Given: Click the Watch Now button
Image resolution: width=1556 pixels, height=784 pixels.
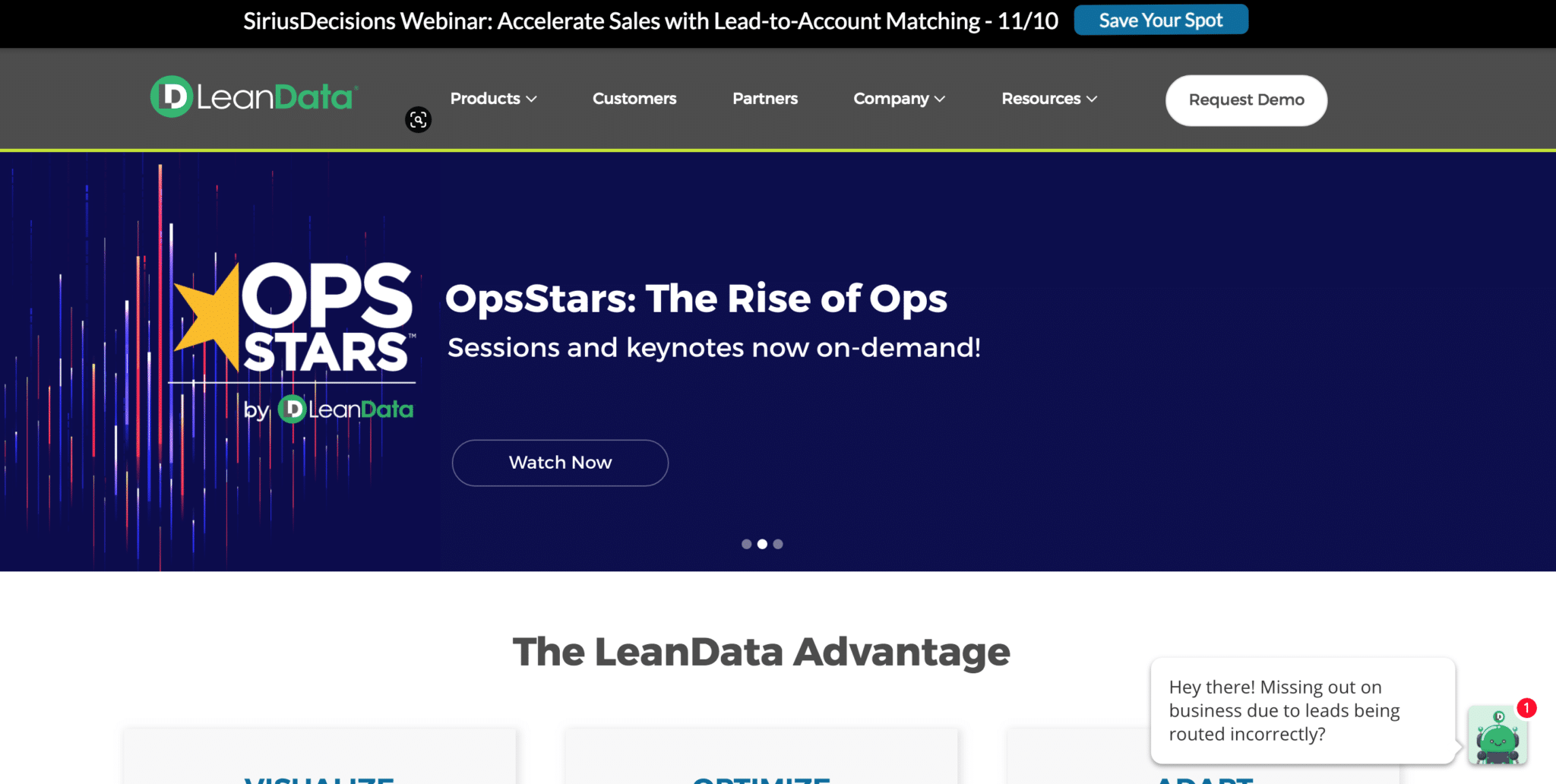Looking at the screenshot, I should click(x=560, y=463).
